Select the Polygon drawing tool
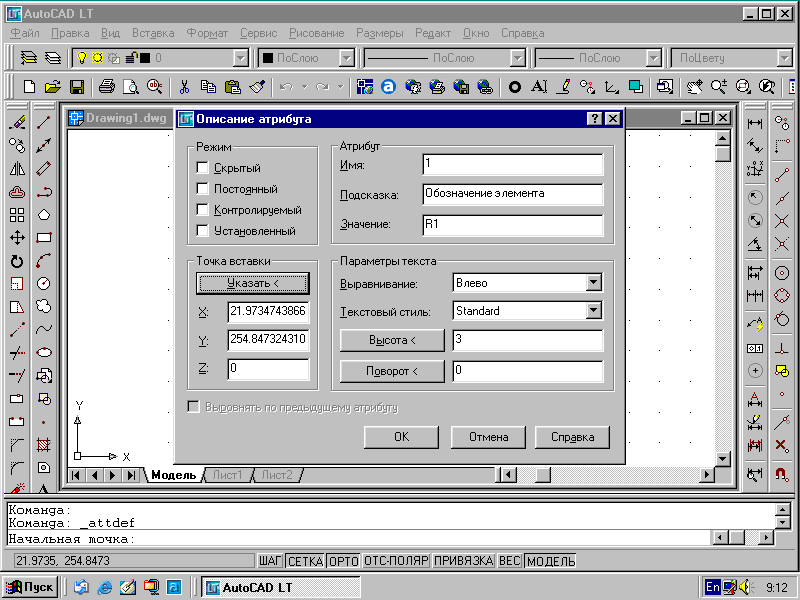This screenshot has width=800, height=600. [44, 215]
